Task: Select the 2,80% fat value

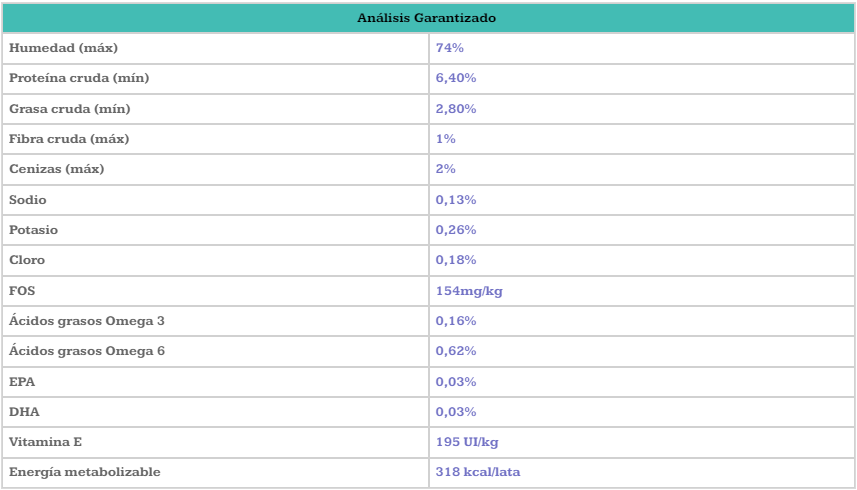Action: pyautogui.click(x=456, y=108)
